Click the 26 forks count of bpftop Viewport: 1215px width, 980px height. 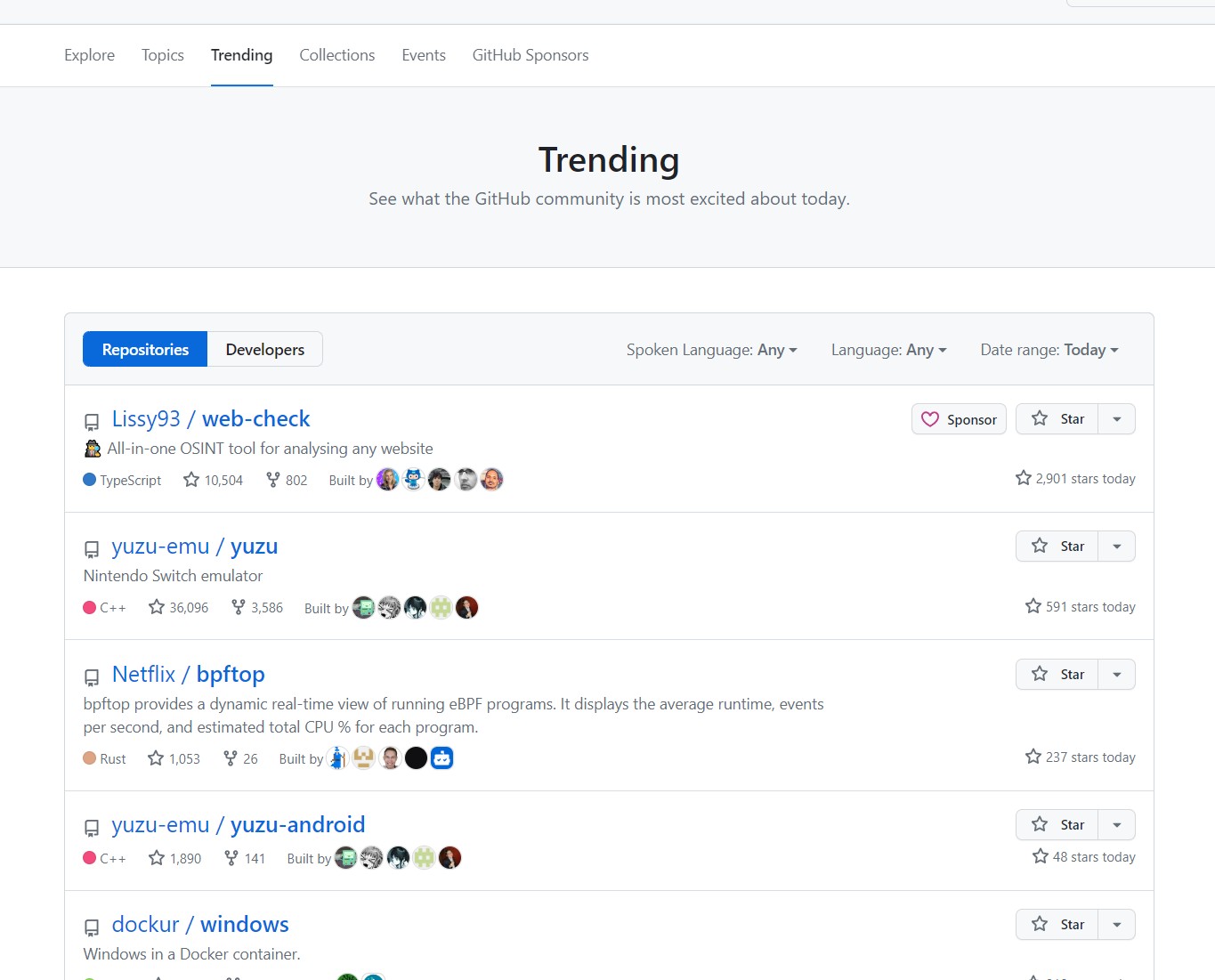[x=240, y=758]
